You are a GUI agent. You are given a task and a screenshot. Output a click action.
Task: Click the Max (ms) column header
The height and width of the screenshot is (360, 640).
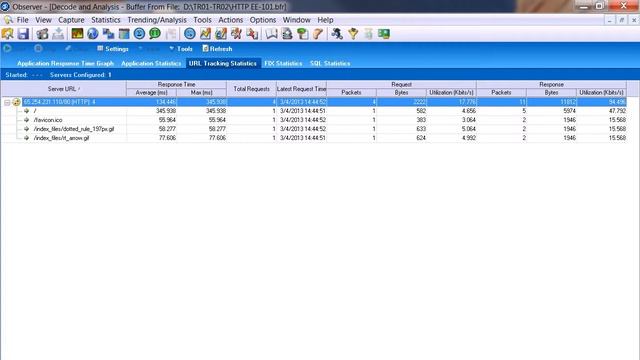coord(202,93)
